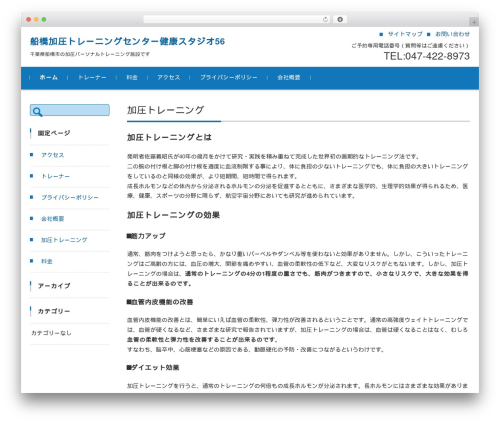
Task: Click the カテゴリーなし text
Action: tap(51, 333)
